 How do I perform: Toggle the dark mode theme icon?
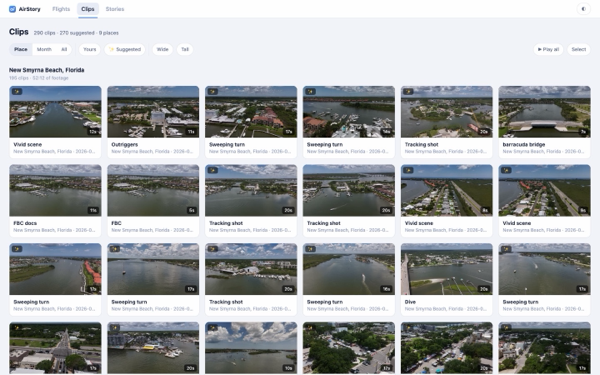click(x=584, y=9)
